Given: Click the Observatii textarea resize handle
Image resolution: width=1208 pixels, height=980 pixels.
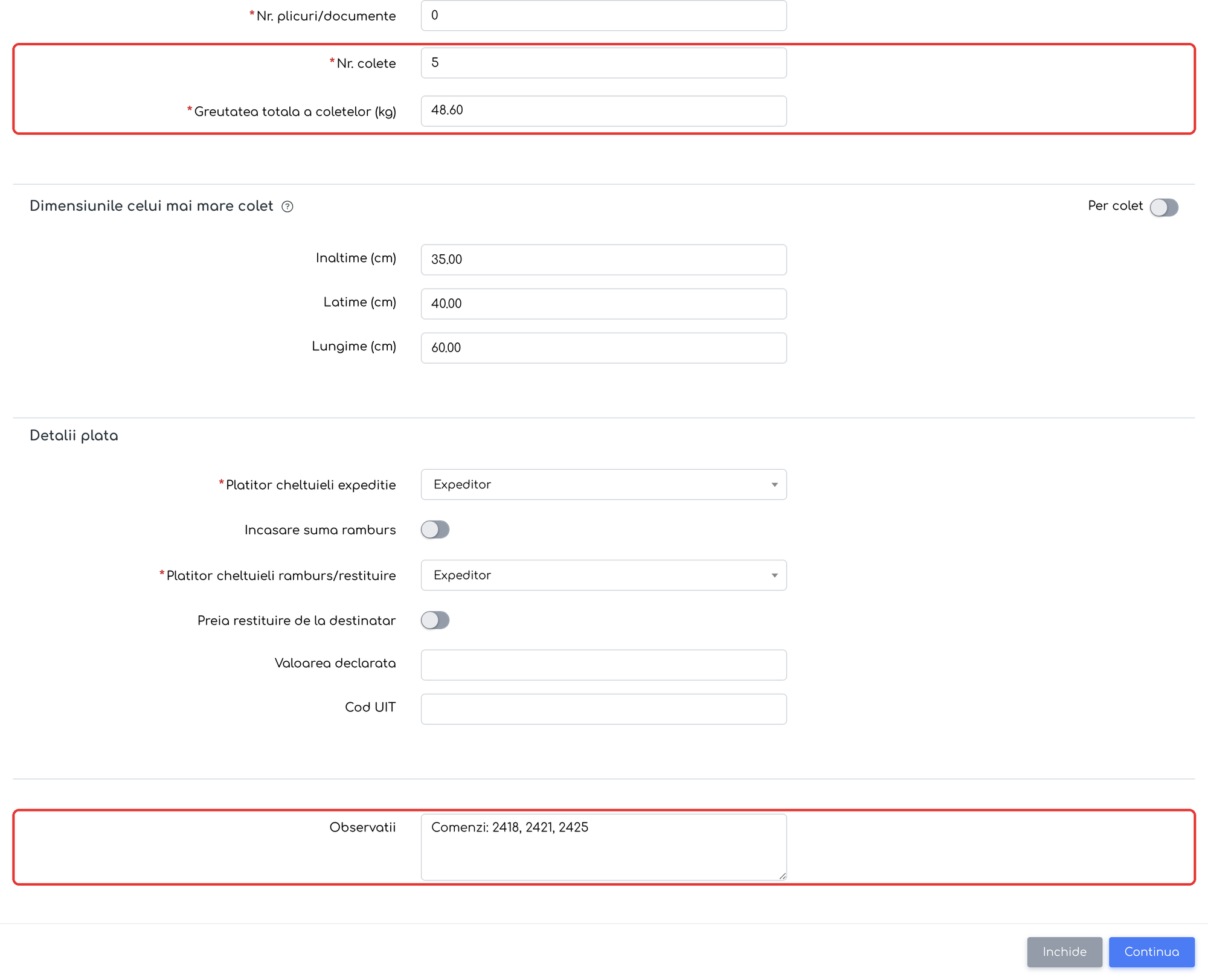Looking at the screenshot, I should click(782, 876).
